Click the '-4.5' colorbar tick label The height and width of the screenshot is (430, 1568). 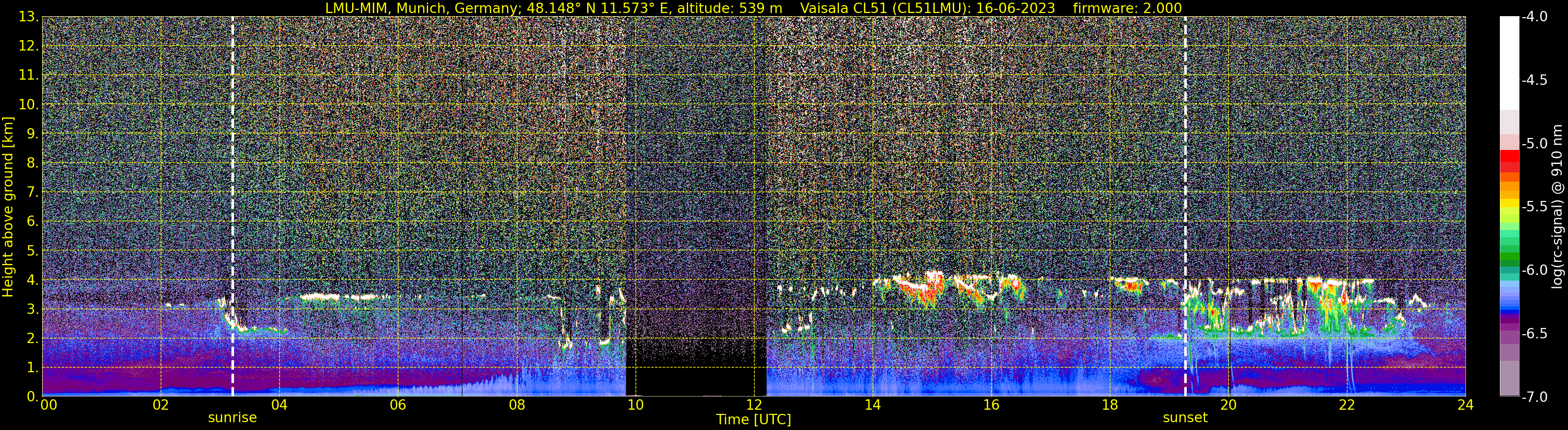tap(1535, 80)
